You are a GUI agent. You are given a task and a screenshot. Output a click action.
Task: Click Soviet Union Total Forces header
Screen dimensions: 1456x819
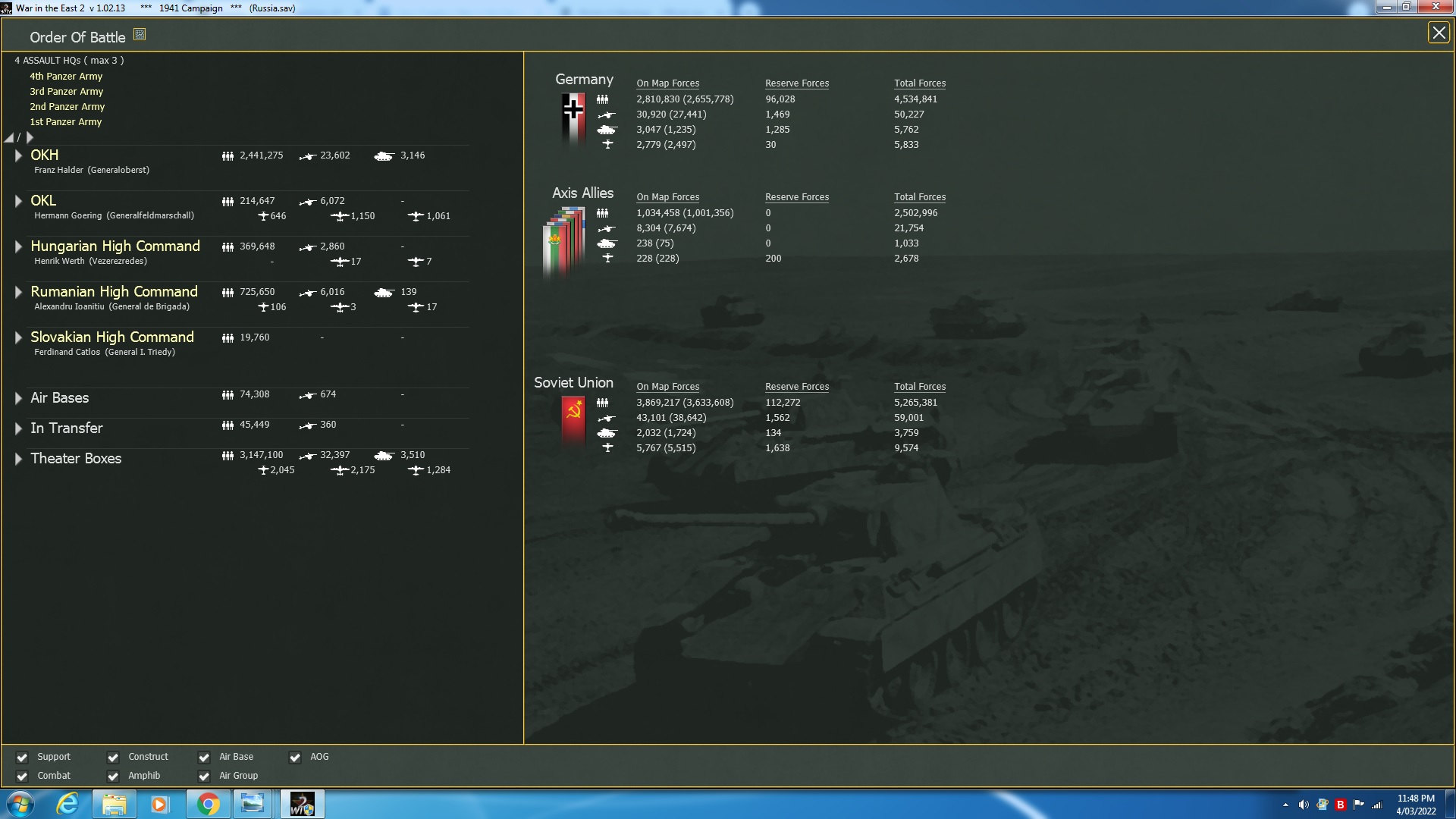tap(920, 387)
